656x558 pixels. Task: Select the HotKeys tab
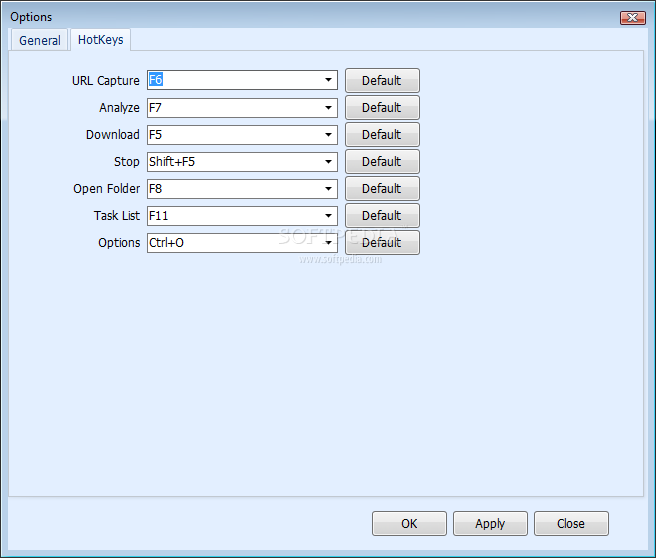[x=100, y=40]
